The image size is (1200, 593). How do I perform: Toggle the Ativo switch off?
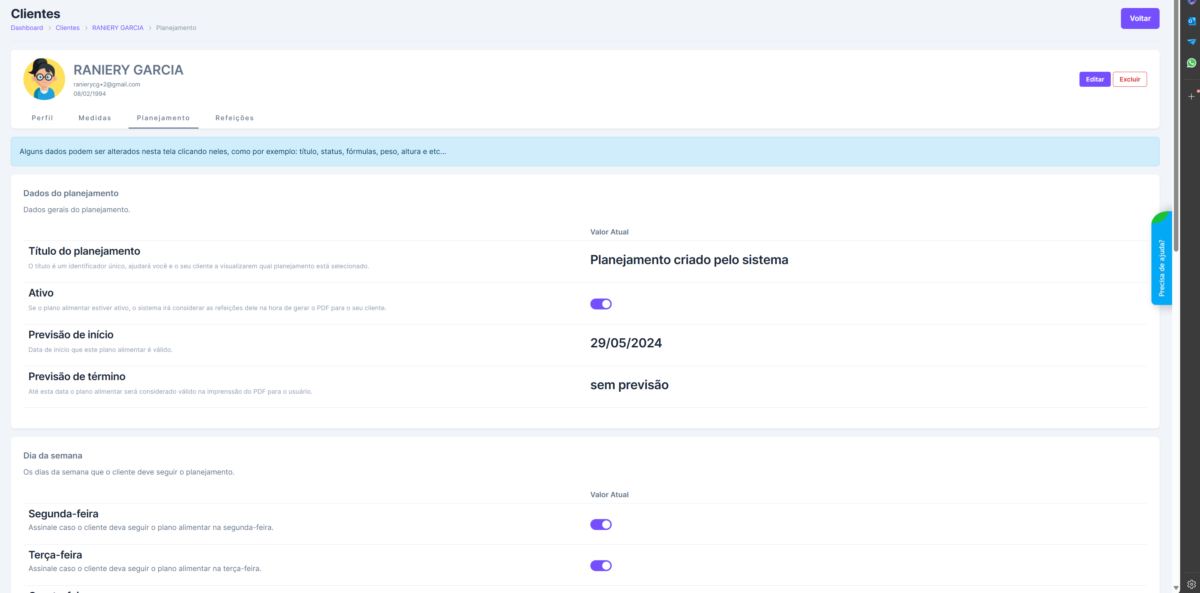point(601,304)
